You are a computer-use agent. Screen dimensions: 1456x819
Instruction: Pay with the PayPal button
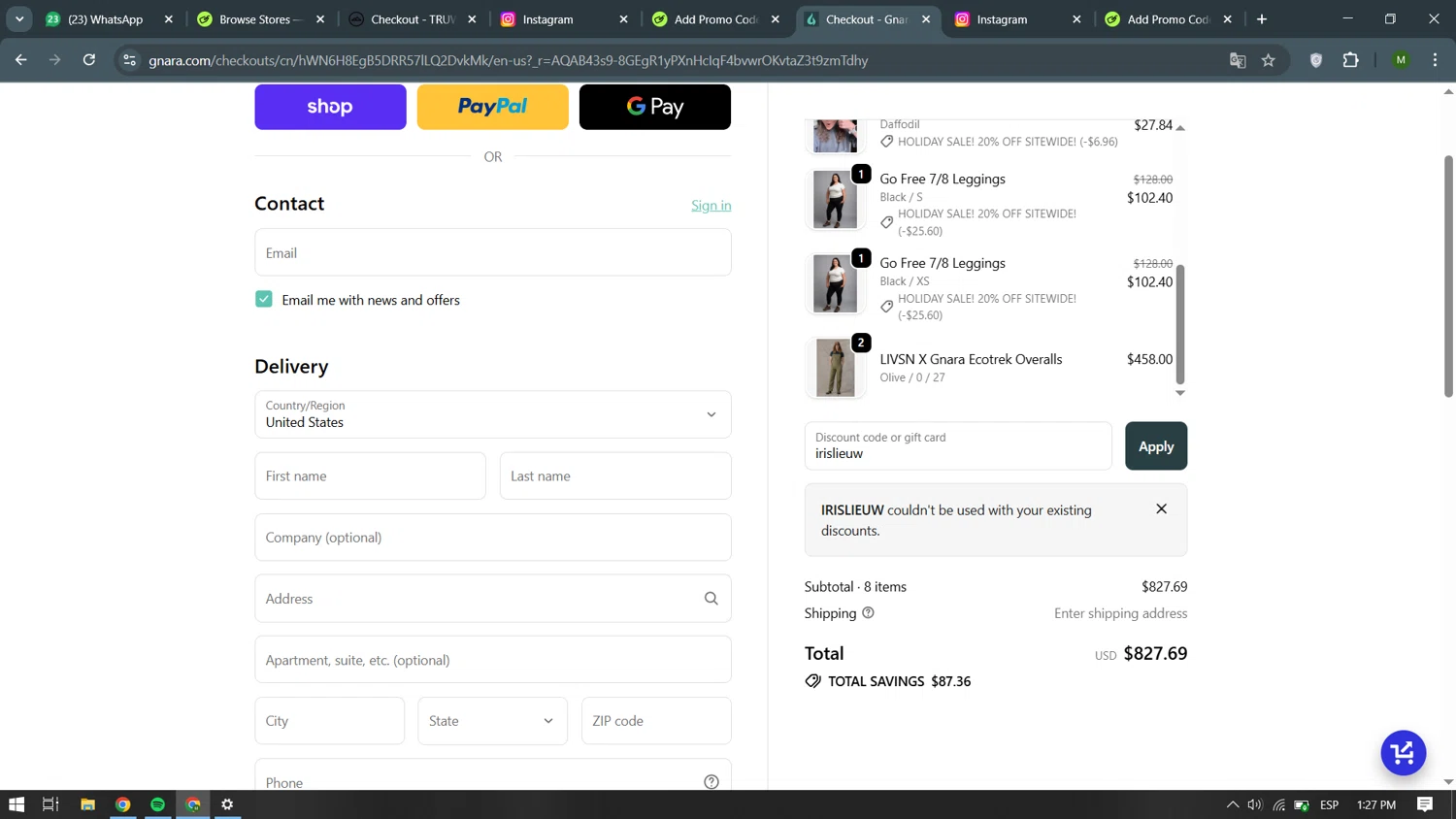click(492, 107)
